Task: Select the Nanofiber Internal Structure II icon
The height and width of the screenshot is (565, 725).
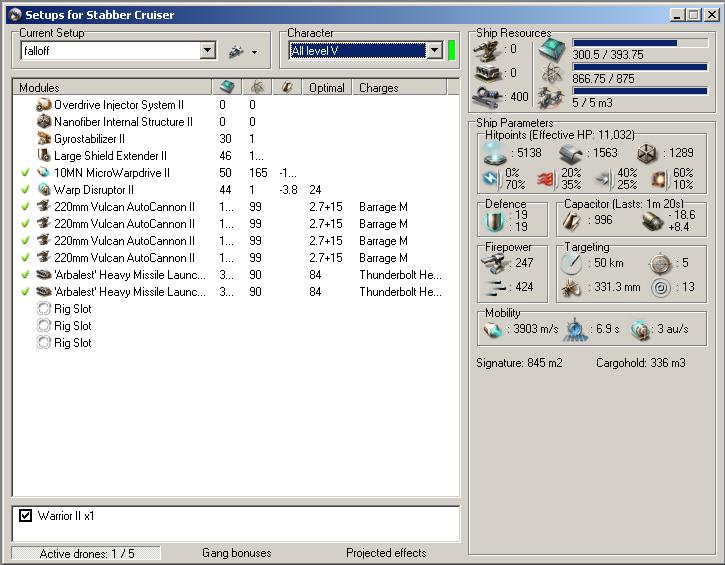Action: pyautogui.click(x=43, y=122)
